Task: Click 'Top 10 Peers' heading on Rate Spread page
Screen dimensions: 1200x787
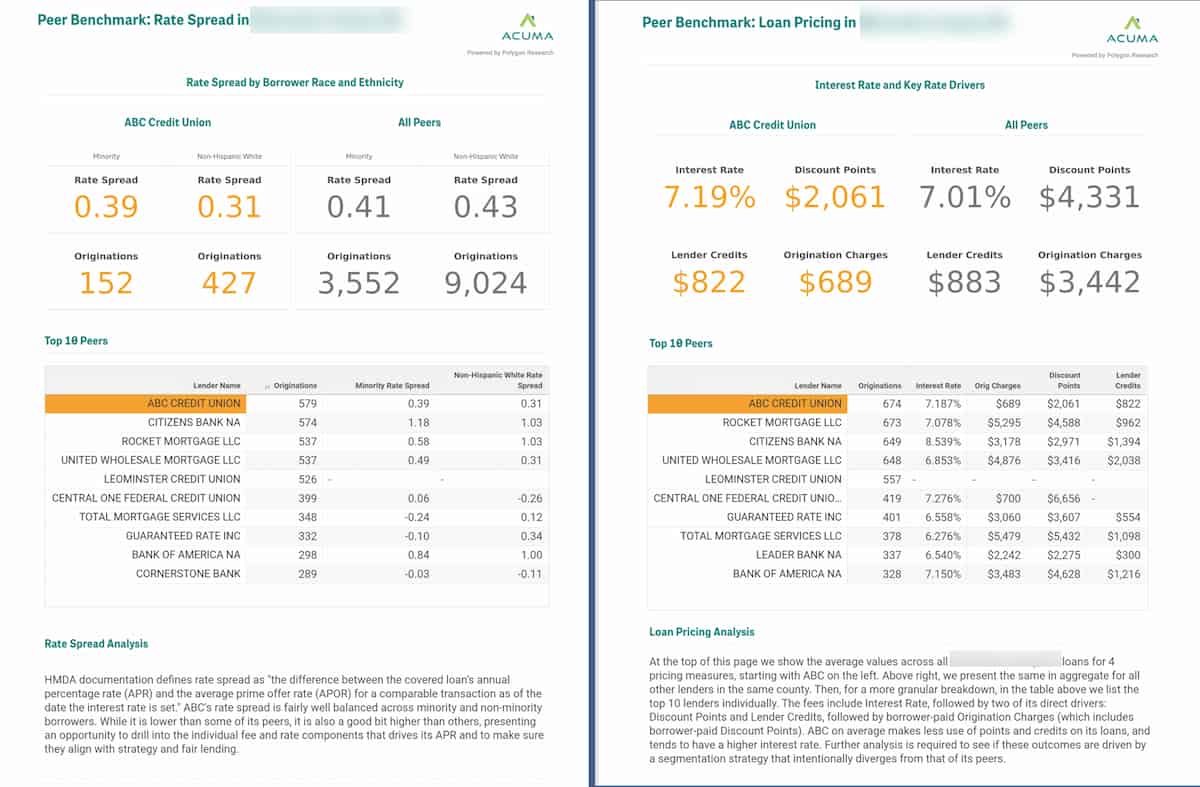Action: (76, 341)
